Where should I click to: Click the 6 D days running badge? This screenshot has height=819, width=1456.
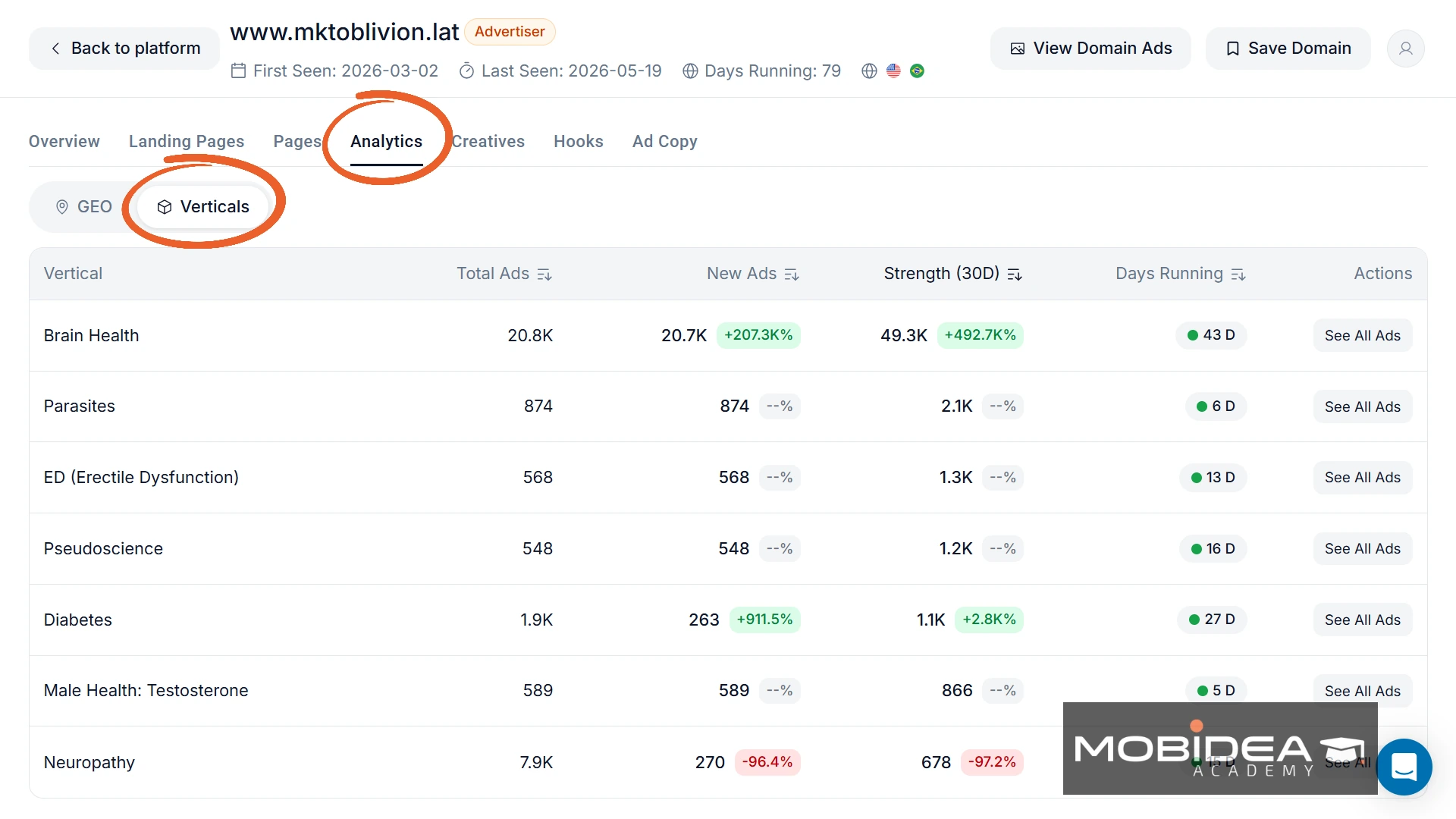[x=1216, y=406]
